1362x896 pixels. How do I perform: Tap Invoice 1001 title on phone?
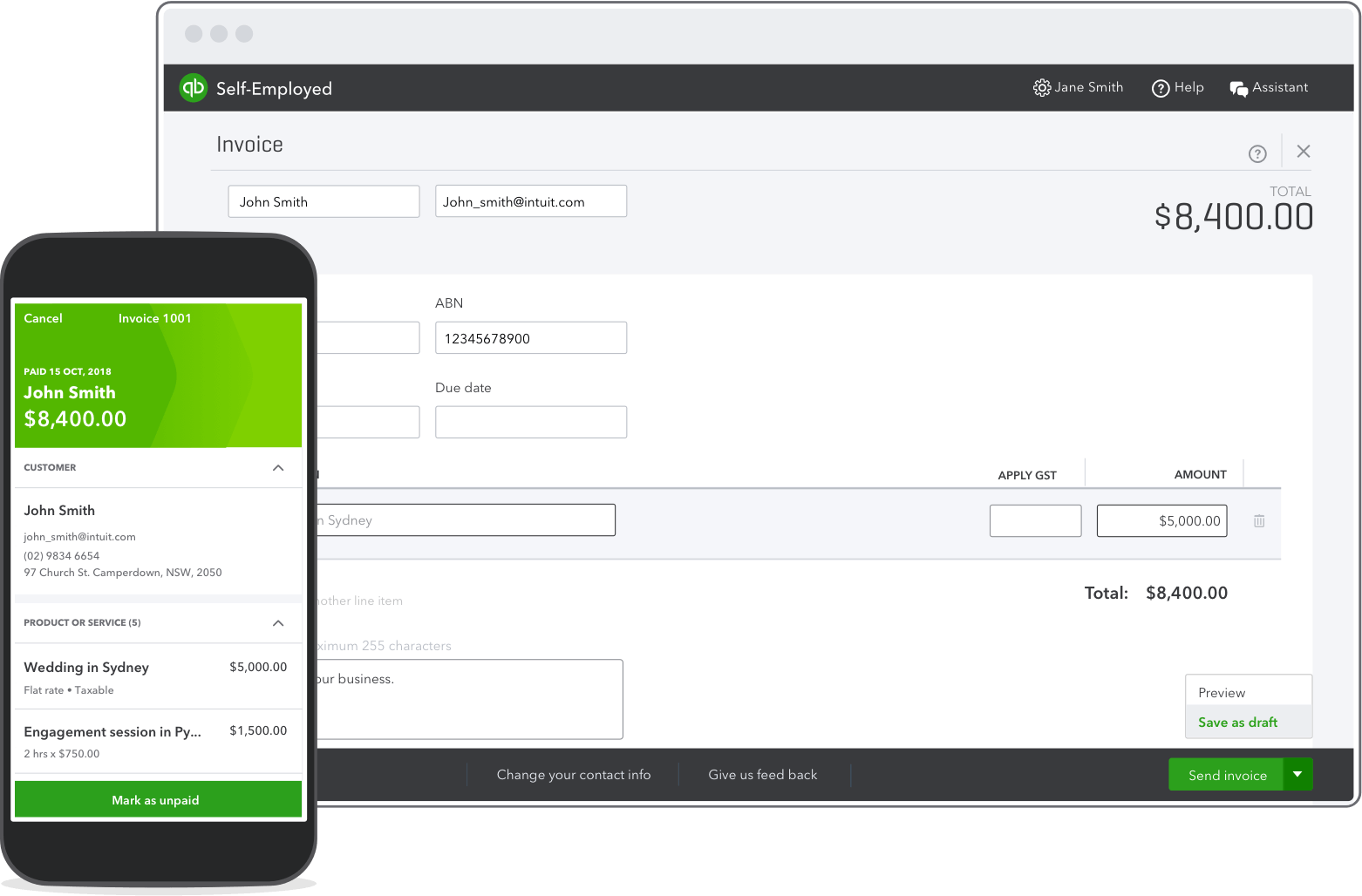[155, 318]
